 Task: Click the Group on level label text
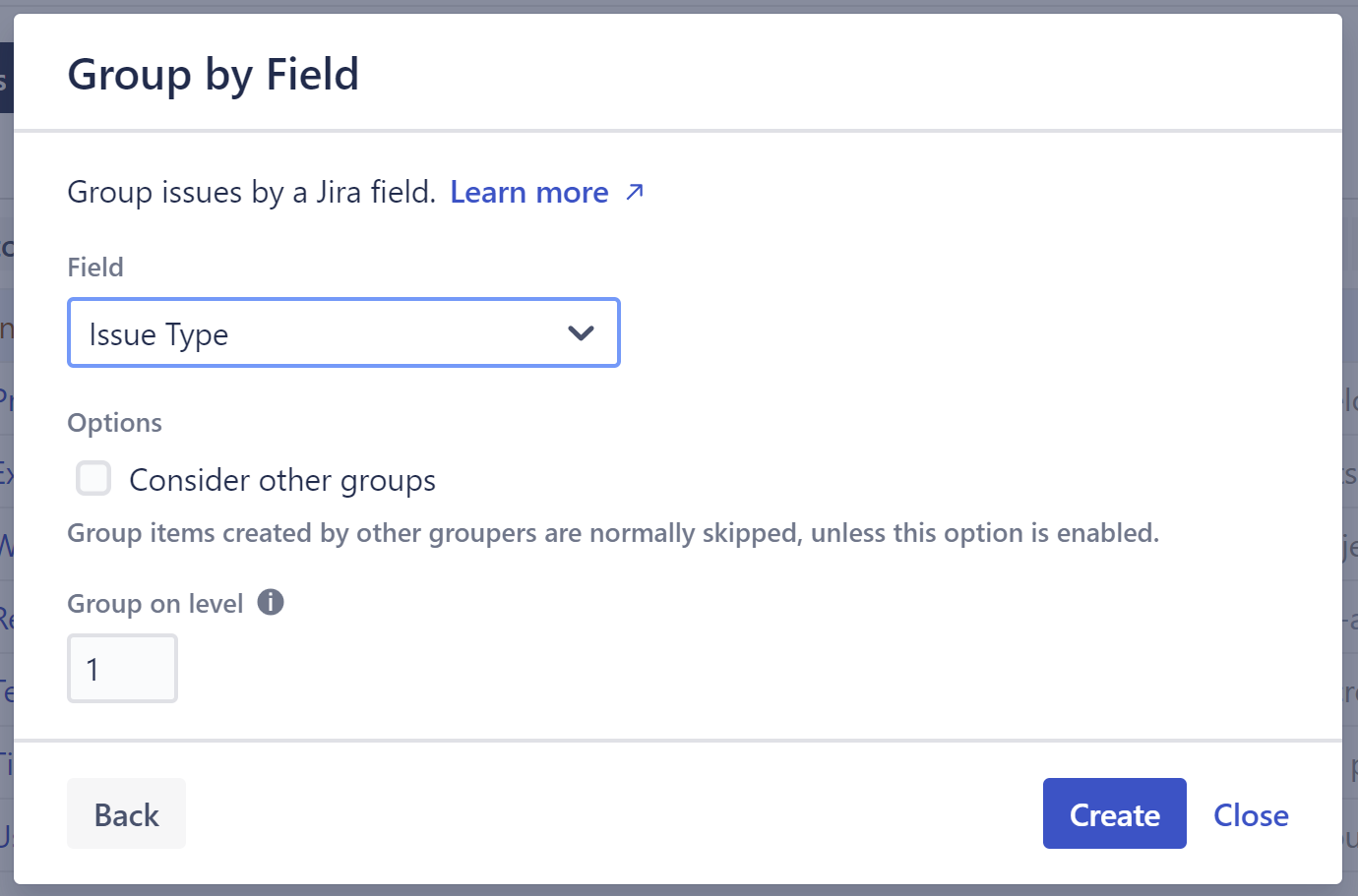point(154,603)
